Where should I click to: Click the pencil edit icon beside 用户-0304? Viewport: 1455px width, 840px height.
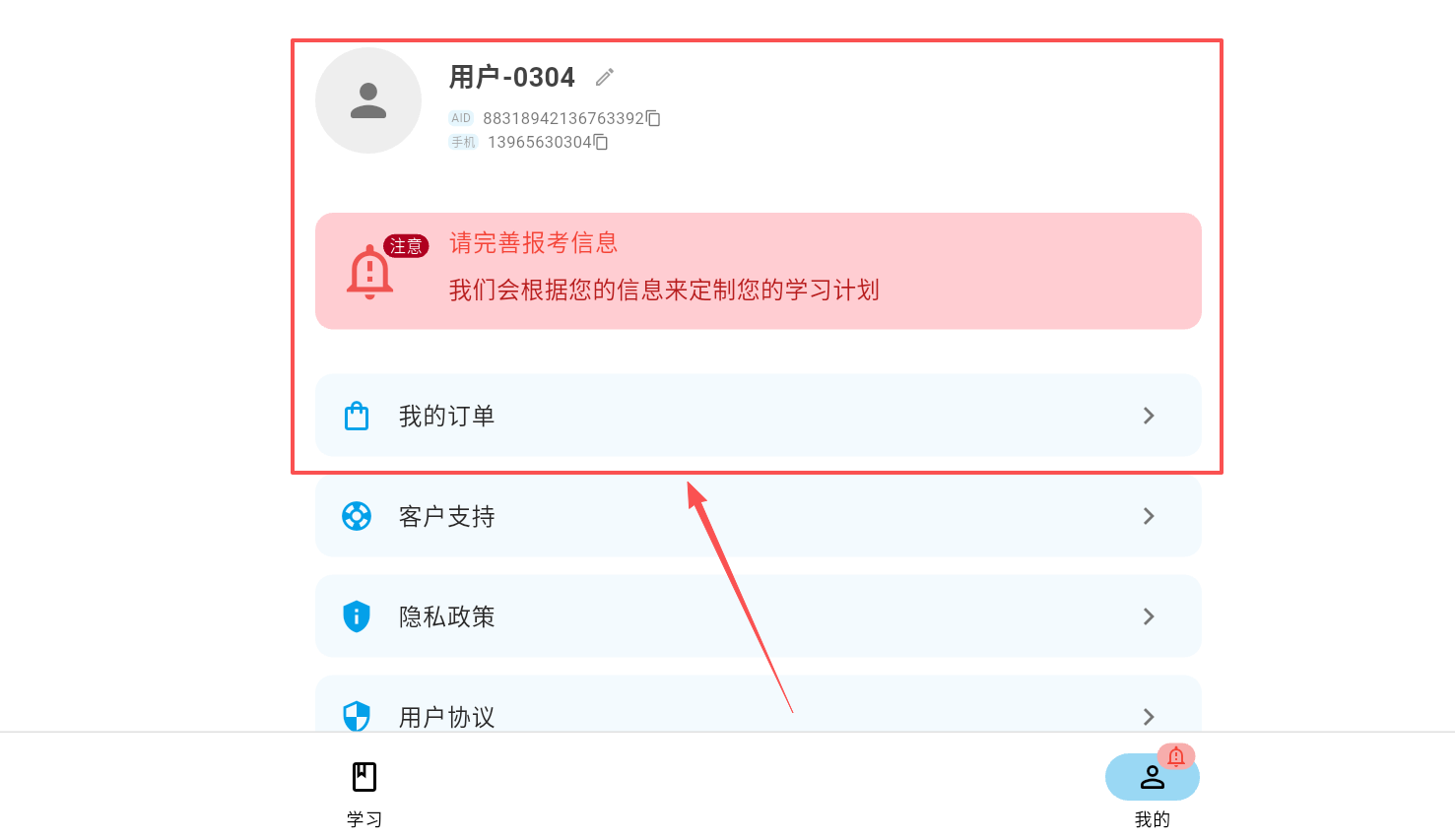pyautogui.click(x=605, y=77)
